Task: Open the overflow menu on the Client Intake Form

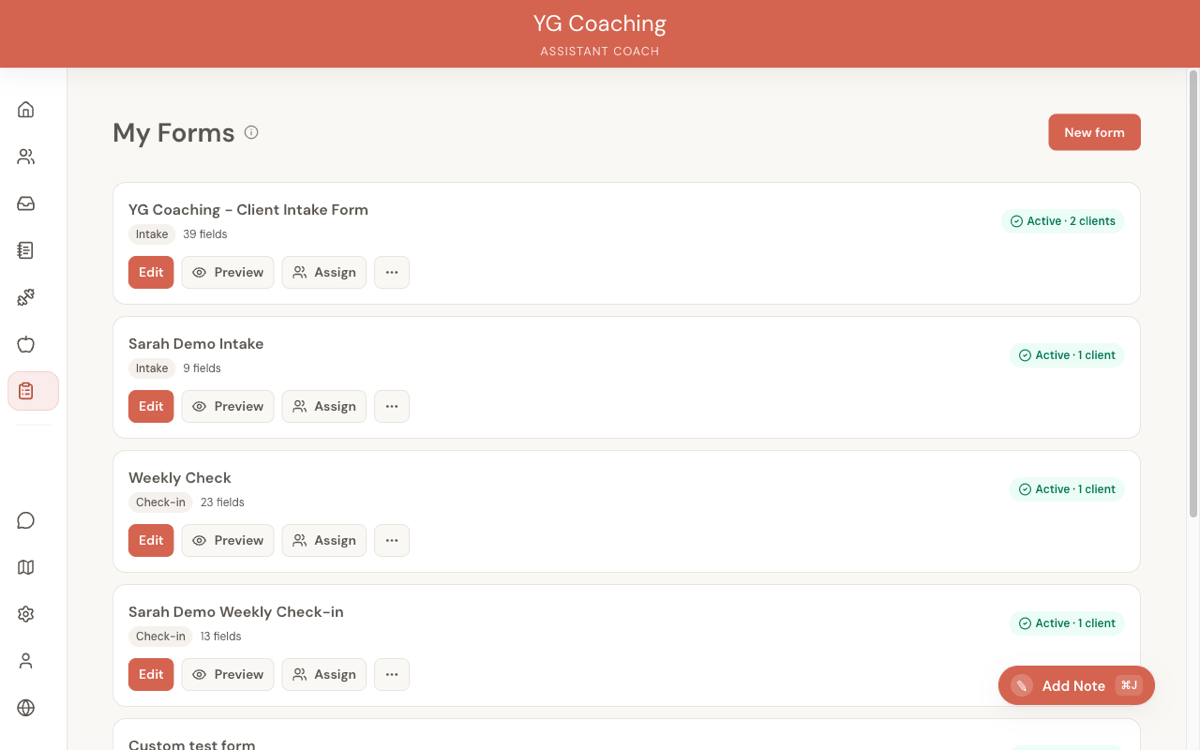Action: click(x=391, y=272)
